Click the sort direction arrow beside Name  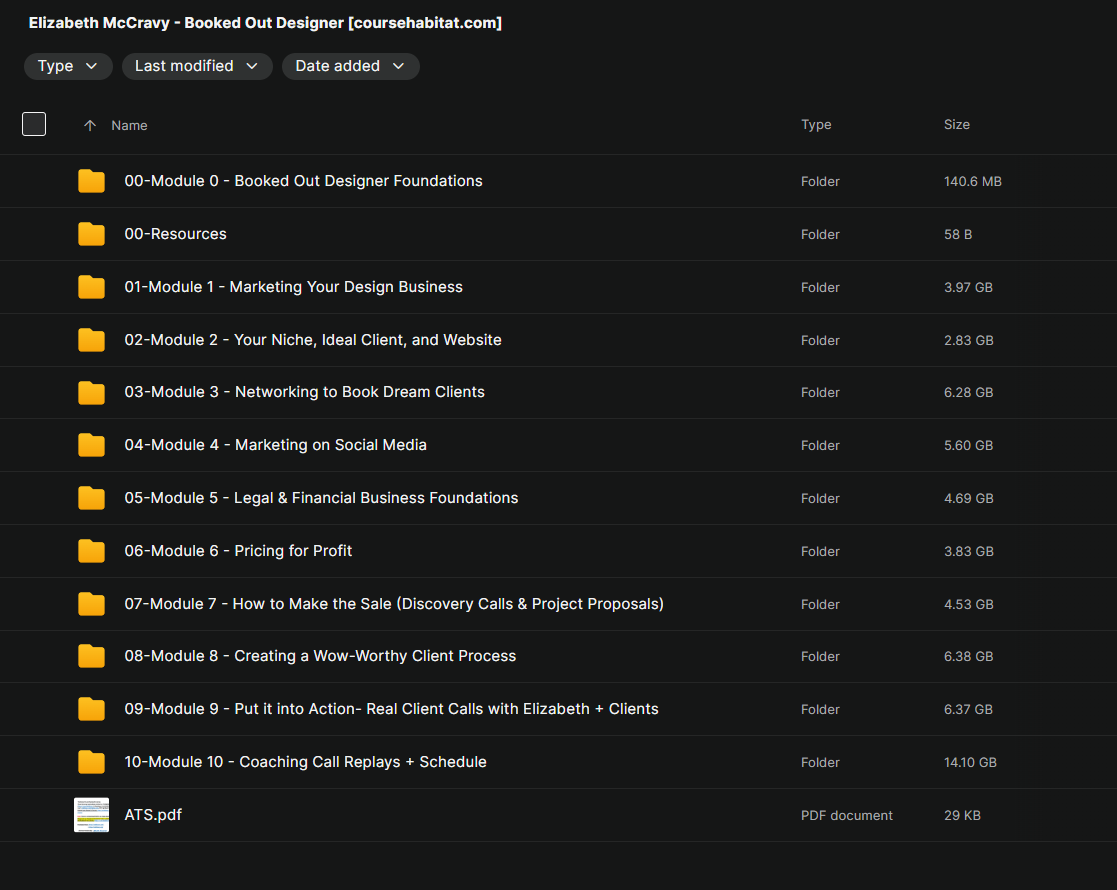pos(90,125)
